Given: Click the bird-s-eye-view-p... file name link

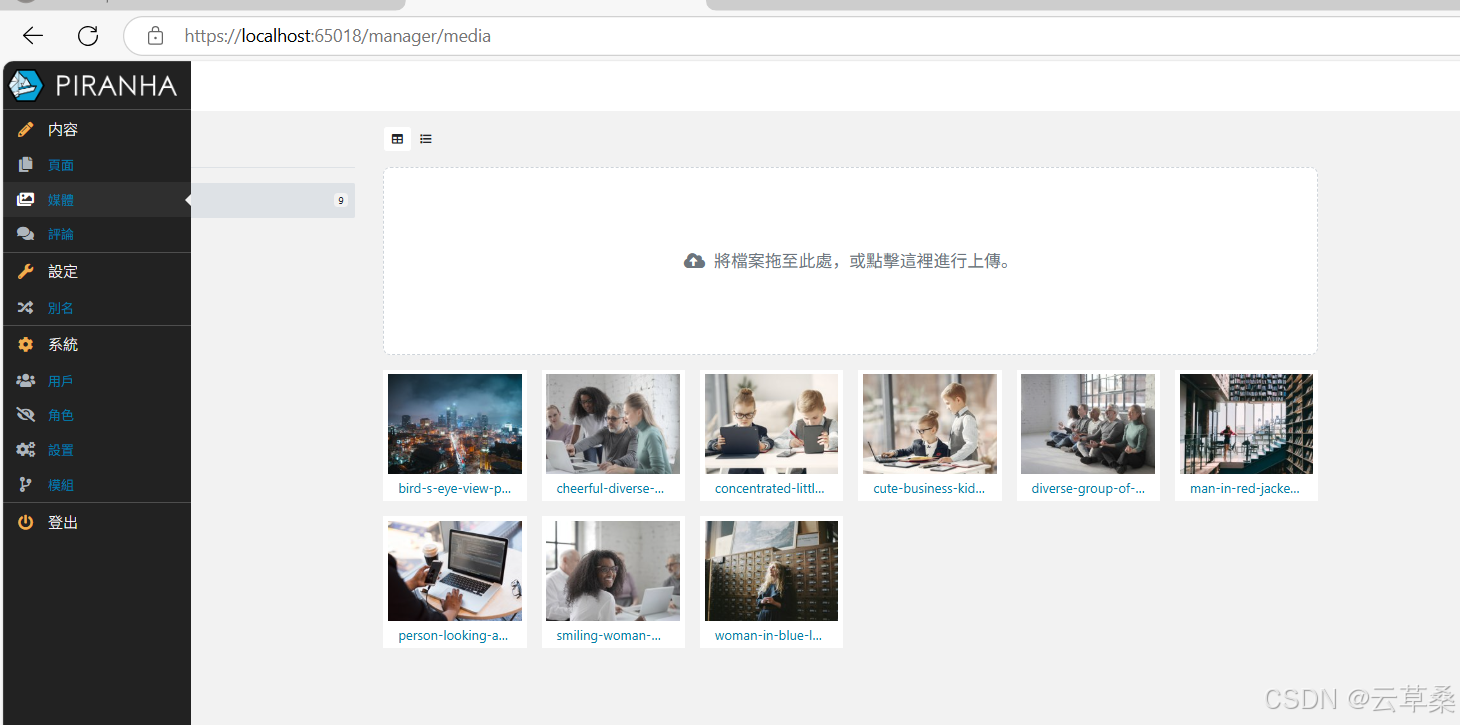Looking at the screenshot, I should 455,489.
